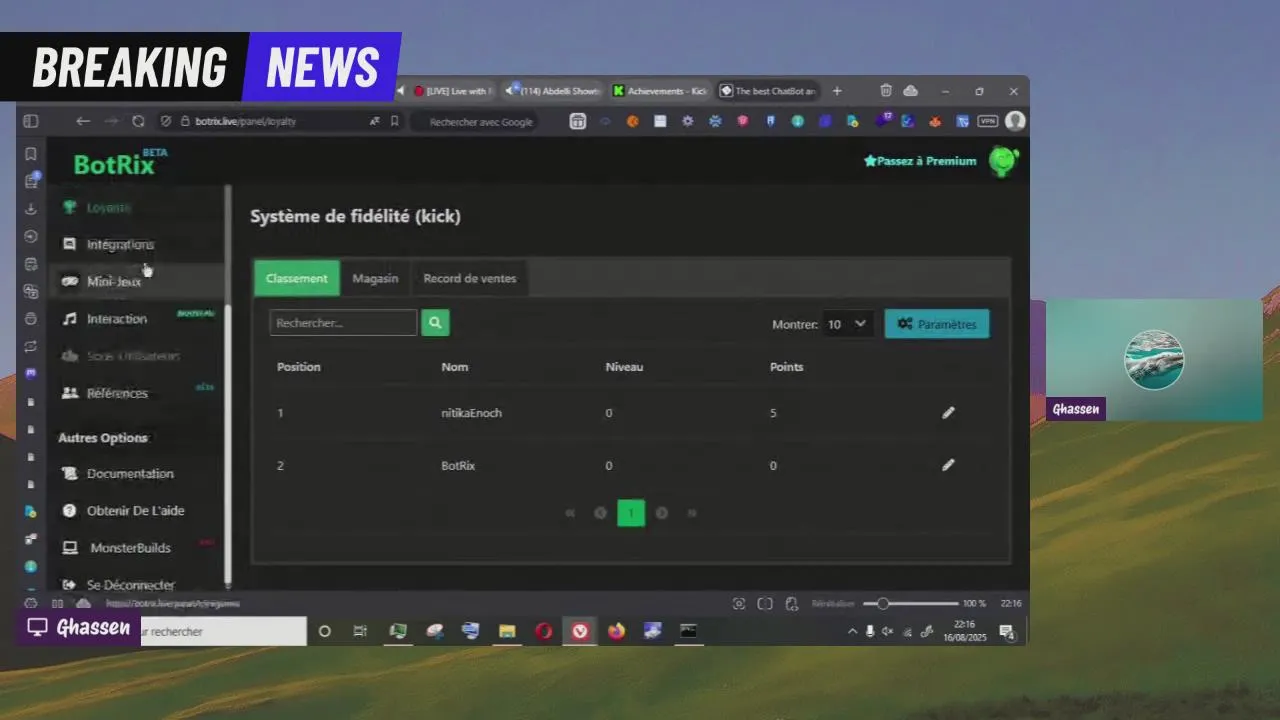Click the BotRix BETA logo
The width and height of the screenshot is (1280, 720).
click(x=118, y=164)
